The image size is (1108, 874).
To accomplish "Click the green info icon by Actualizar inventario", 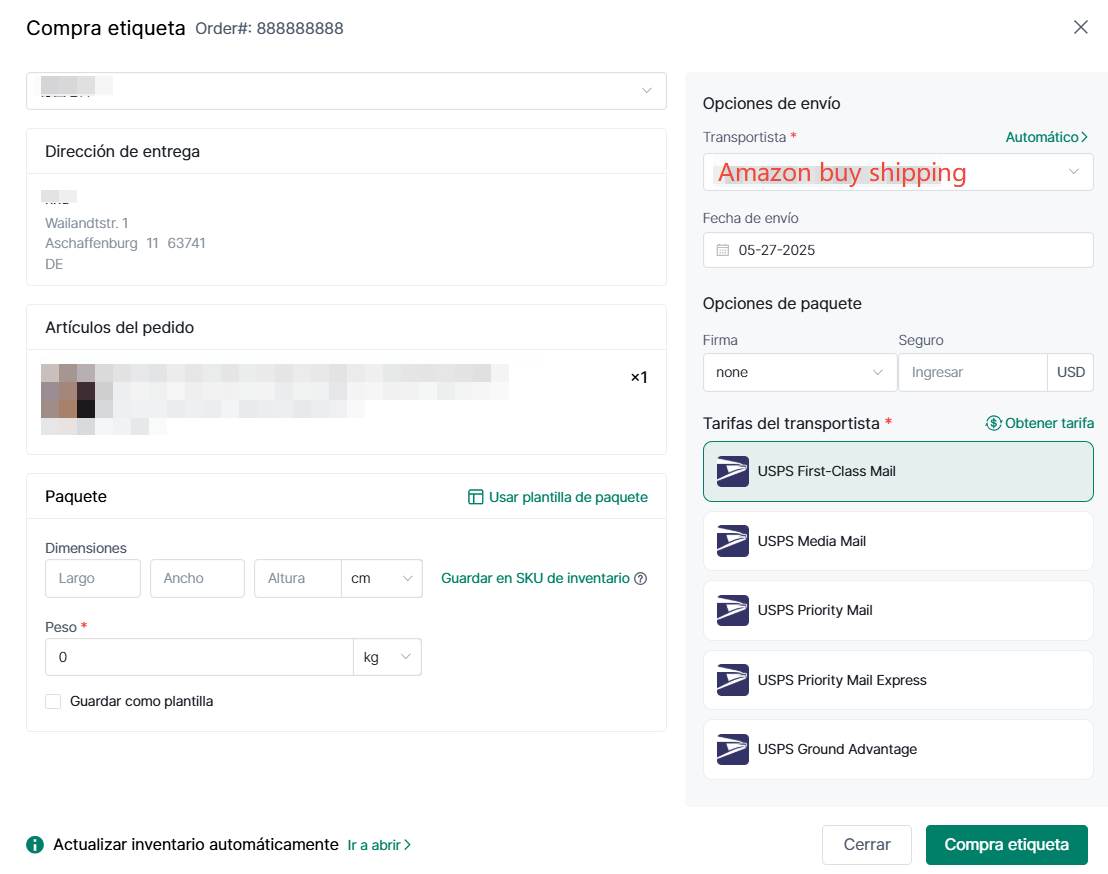I will [x=35, y=845].
